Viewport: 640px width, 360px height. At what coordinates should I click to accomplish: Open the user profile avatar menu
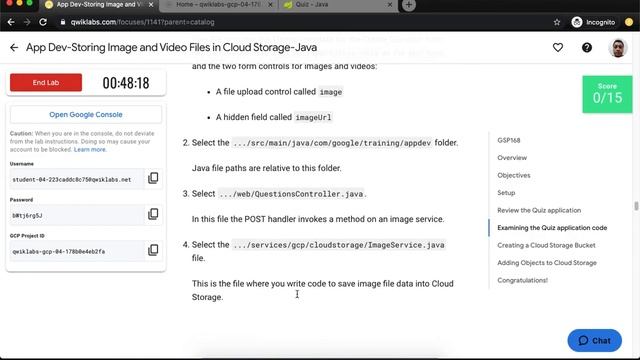click(618, 48)
